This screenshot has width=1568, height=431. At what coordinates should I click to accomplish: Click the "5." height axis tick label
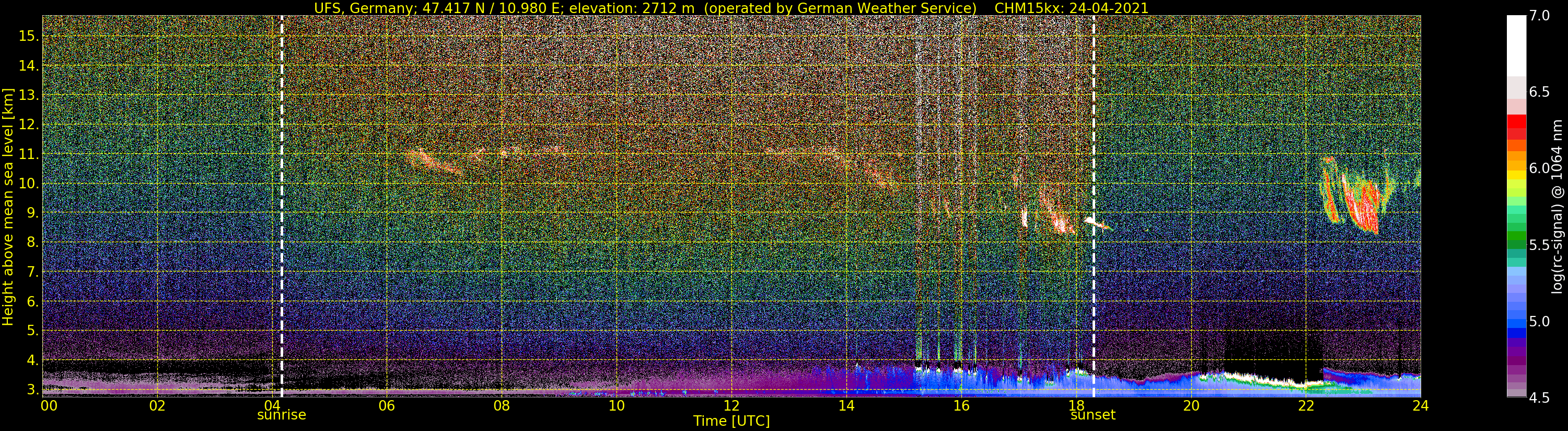33,331
